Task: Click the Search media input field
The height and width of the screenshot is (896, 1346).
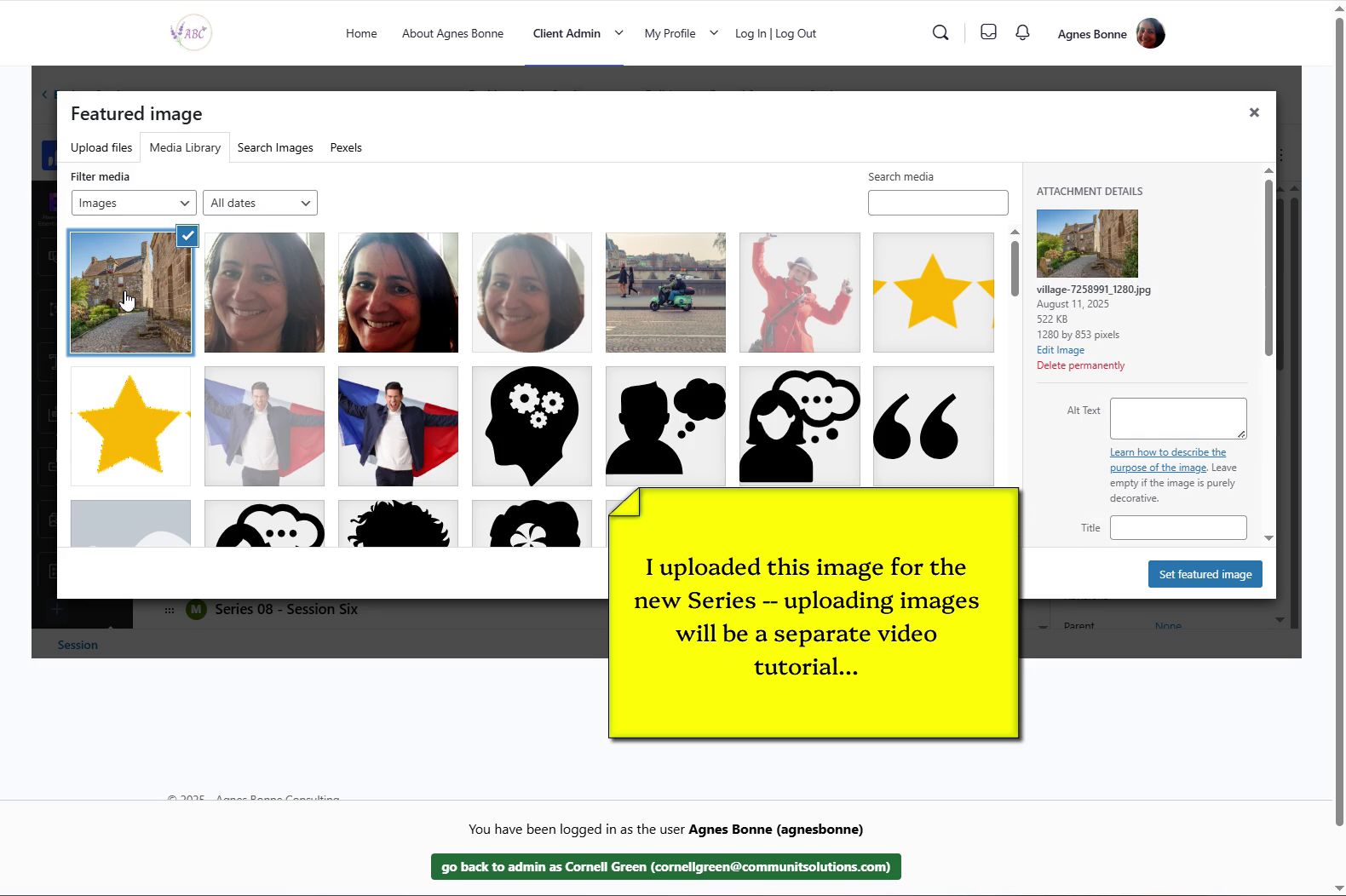Action: tap(937, 203)
